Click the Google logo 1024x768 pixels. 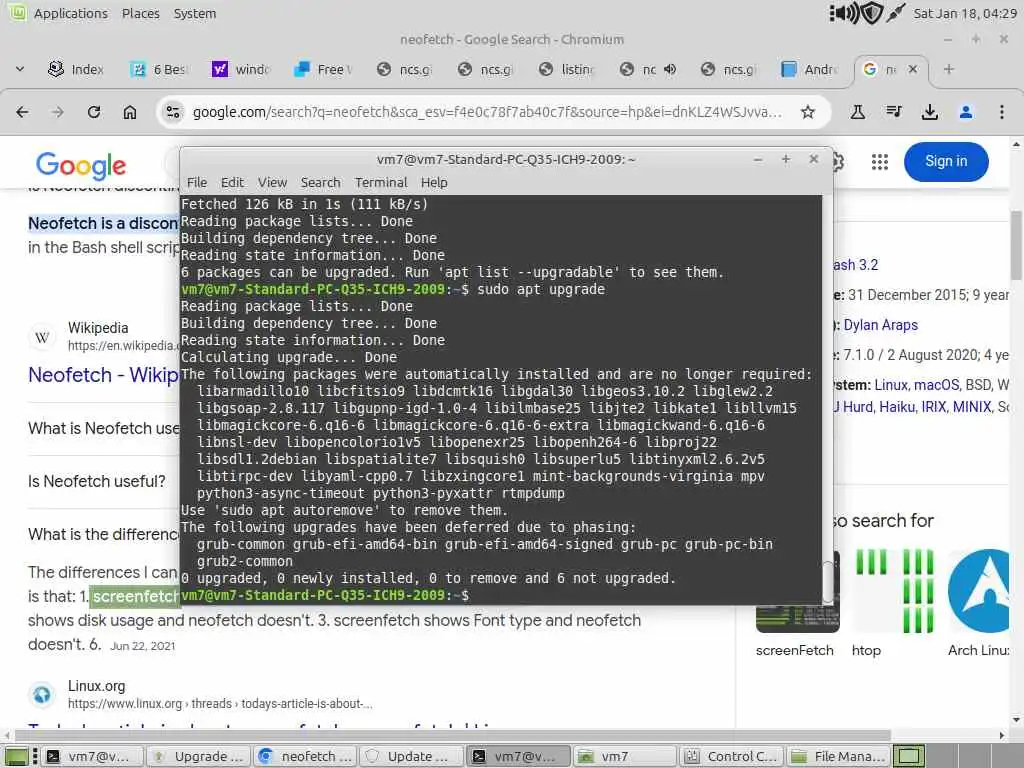[81, 166]
